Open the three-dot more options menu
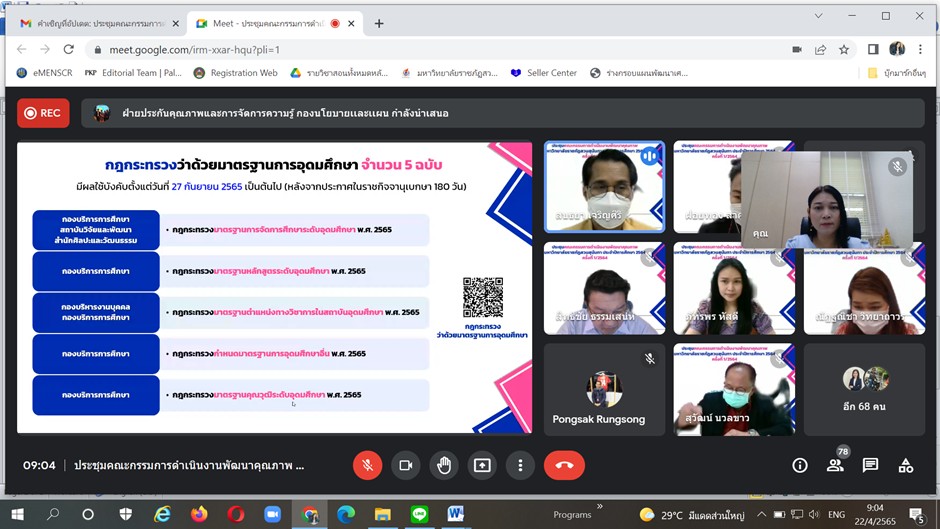Image resolution: width=940 pixels, height=529 pixels. [x=520, y=465]
